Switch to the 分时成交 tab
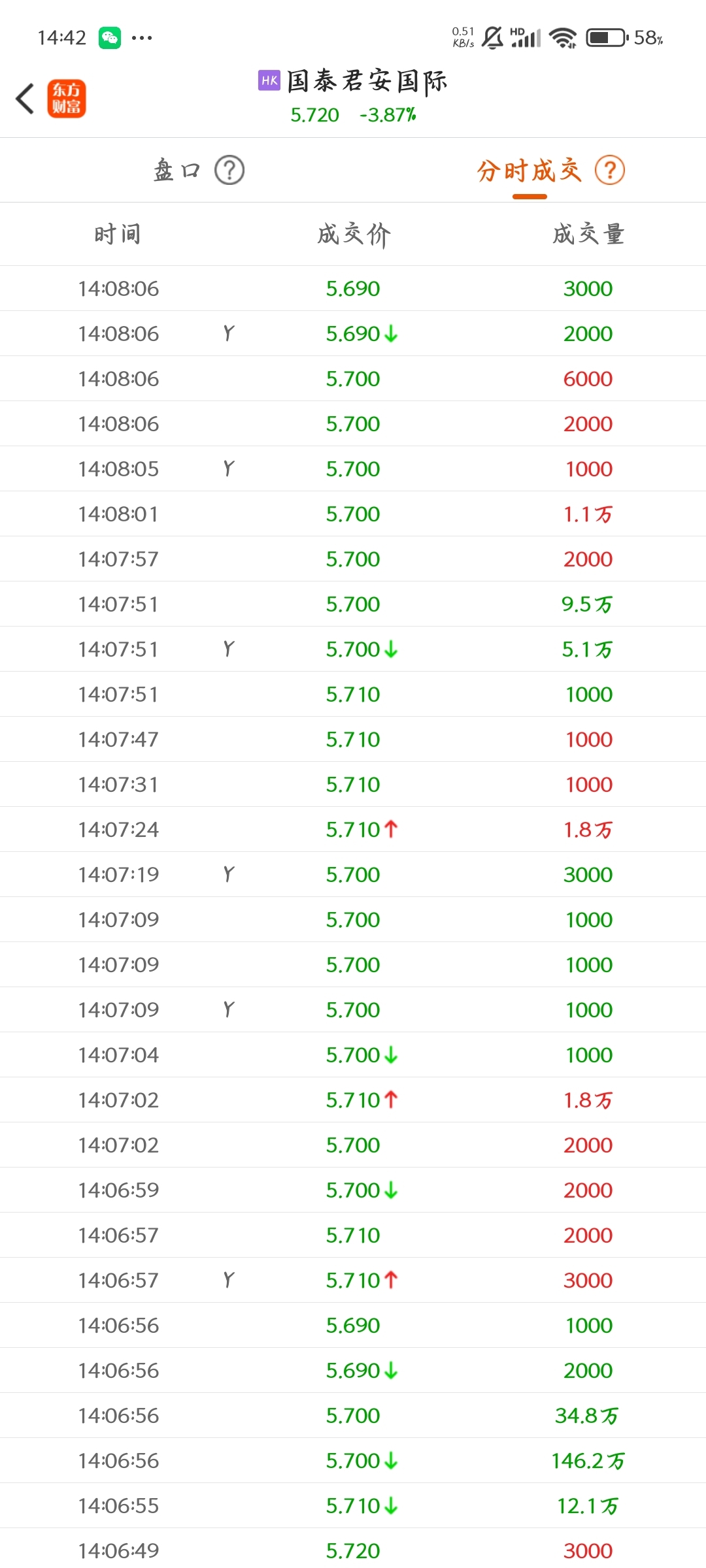Viewport: 706px width, 1568px height. pos(529,171)
